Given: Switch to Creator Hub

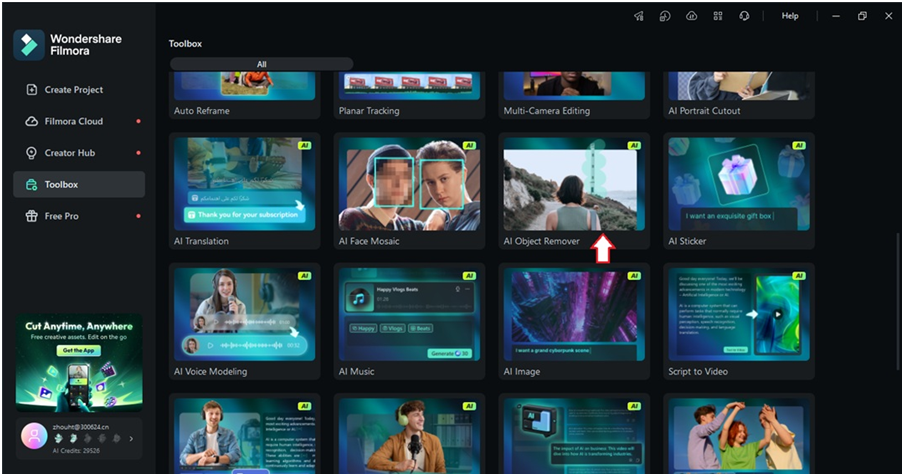Looking at the screenshot, I should click(x=79, y=153).
